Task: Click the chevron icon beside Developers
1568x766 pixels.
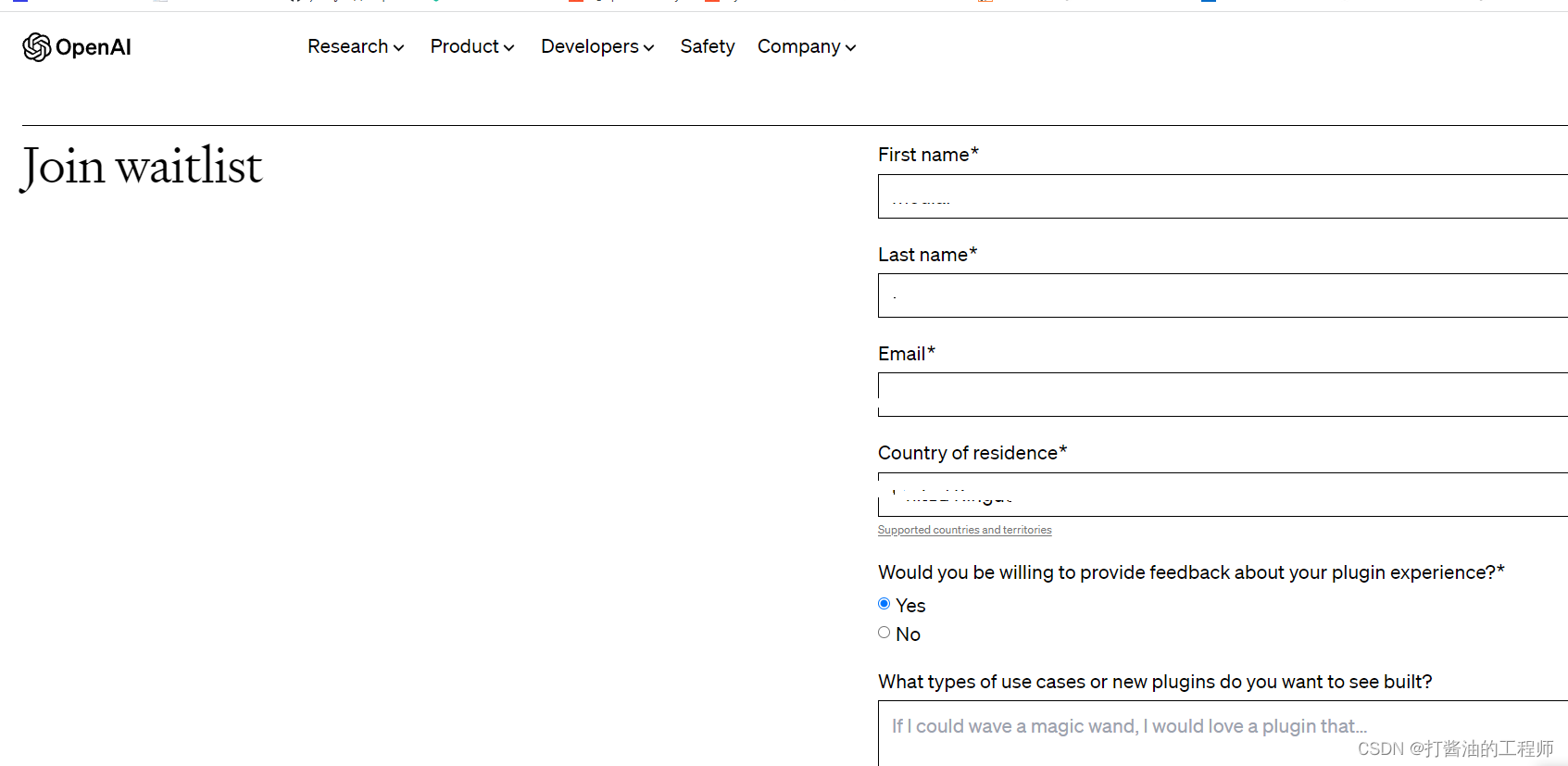Action: (x=648, y=47)
